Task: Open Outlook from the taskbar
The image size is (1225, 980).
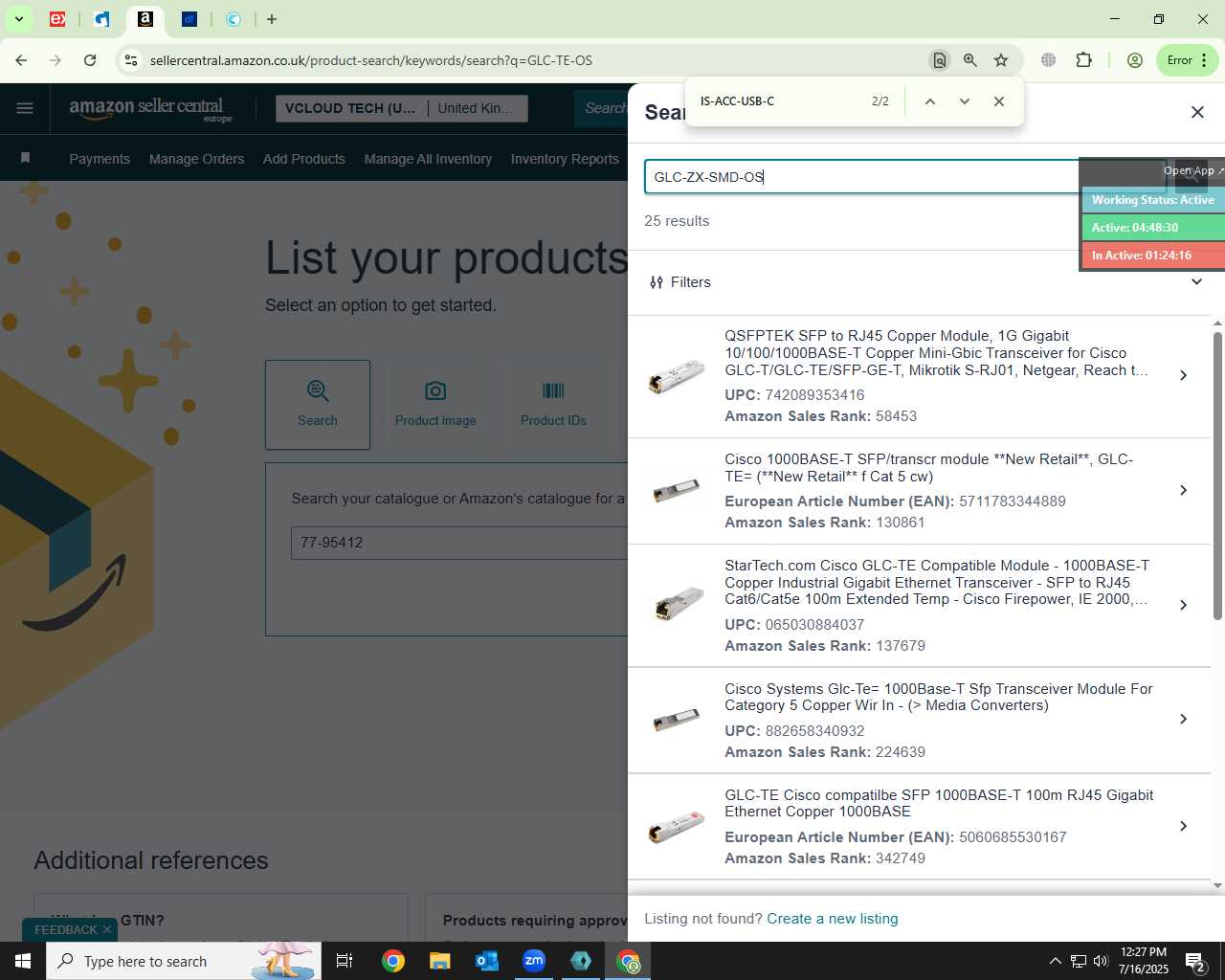Action: (487, 961)
